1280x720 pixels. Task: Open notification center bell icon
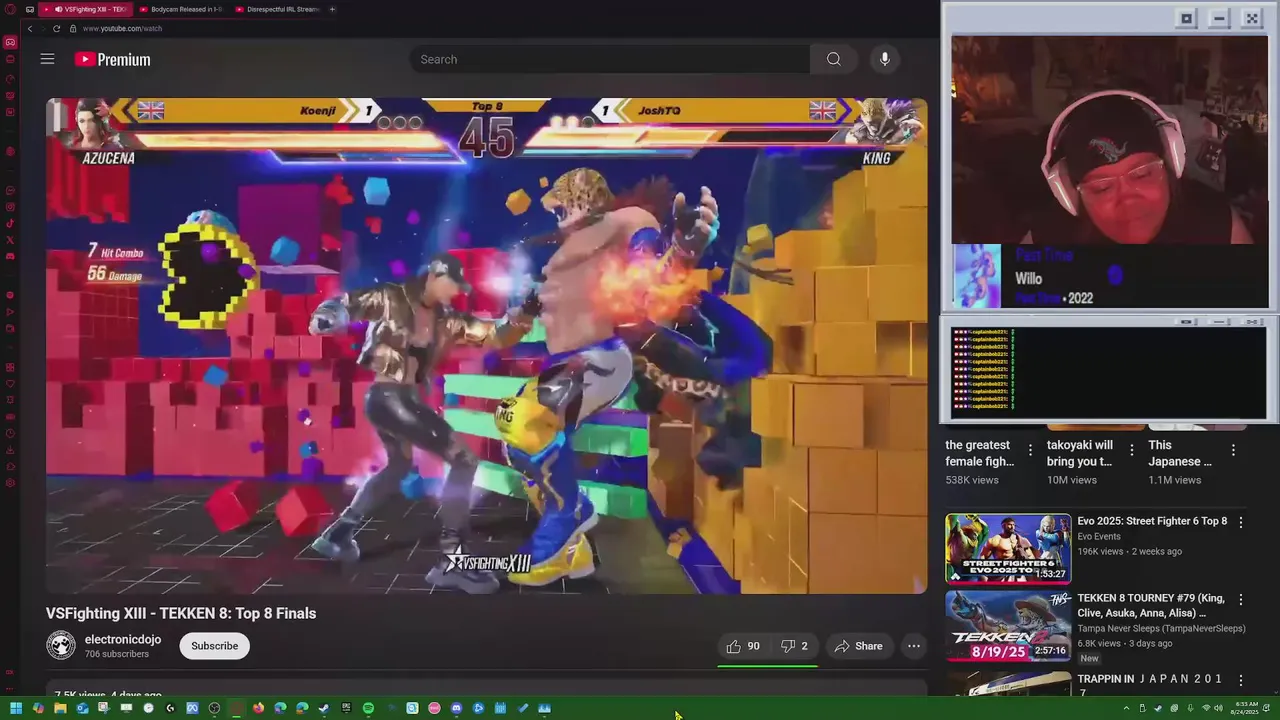[x=1266, y=708]
